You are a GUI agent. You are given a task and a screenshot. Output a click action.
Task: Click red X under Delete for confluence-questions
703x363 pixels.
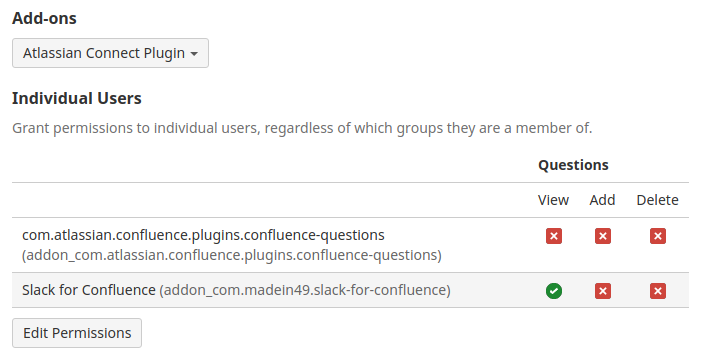[x=658, y=236]
